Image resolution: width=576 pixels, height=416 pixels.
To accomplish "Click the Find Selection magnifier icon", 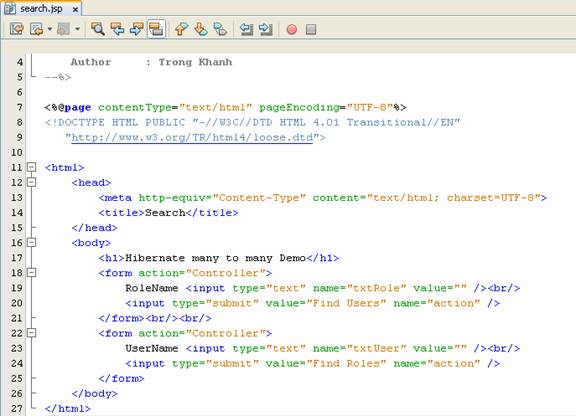I will point(98,29).
